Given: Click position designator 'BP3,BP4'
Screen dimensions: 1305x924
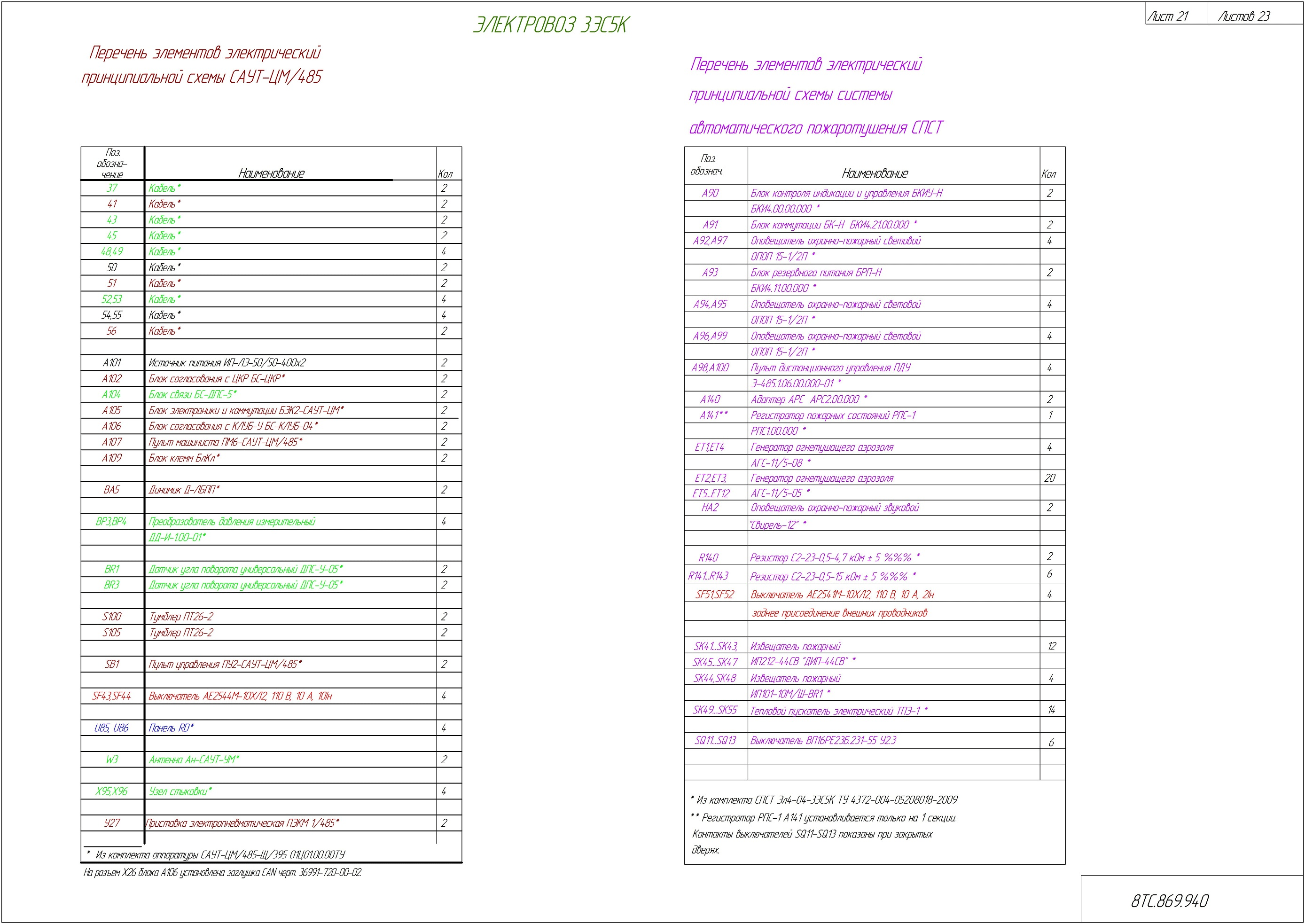Looking at the screenshot, I should coord(111,522).
